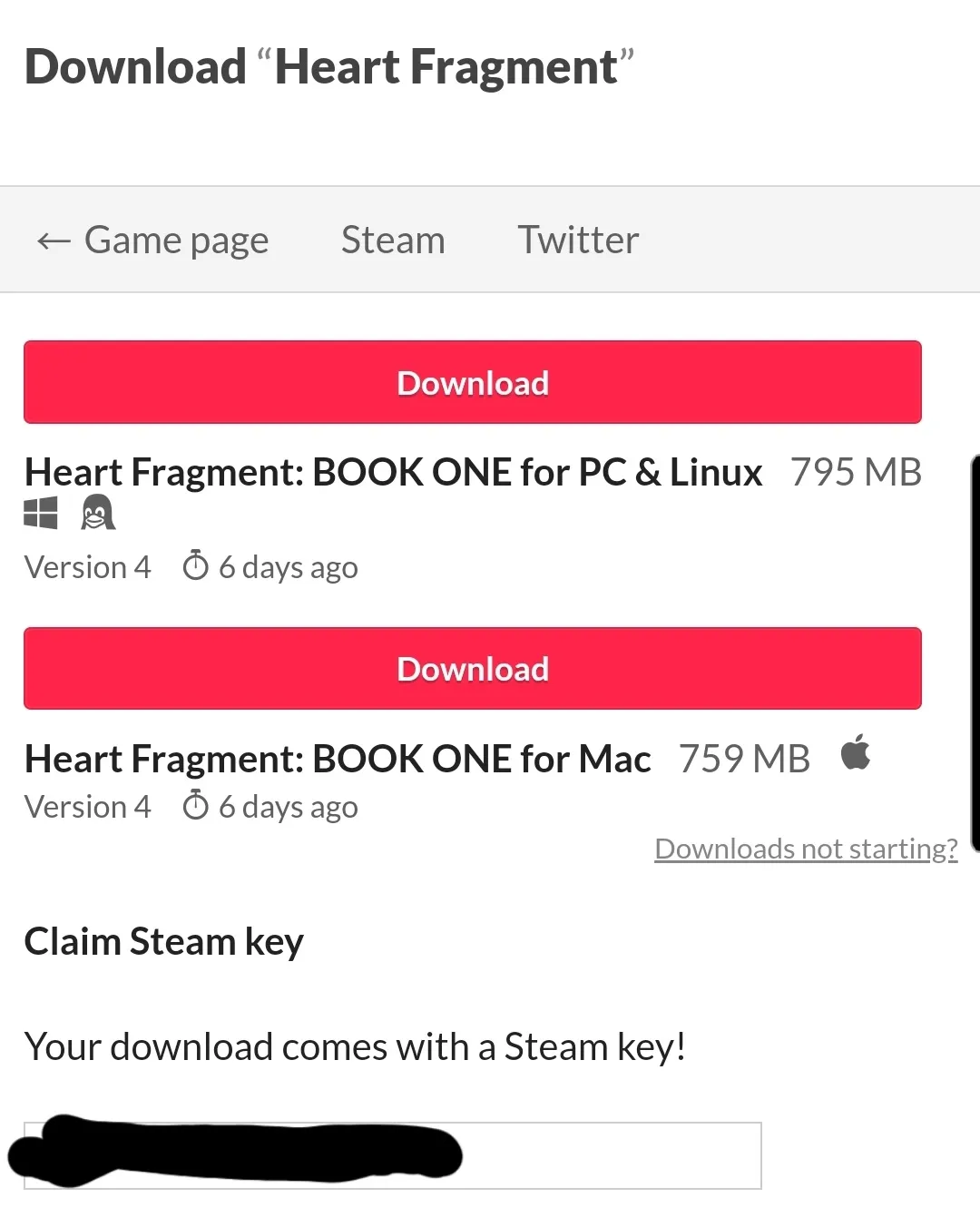
Task: Open the Steam link in the nav bar
Action: [x=393, y=240]
